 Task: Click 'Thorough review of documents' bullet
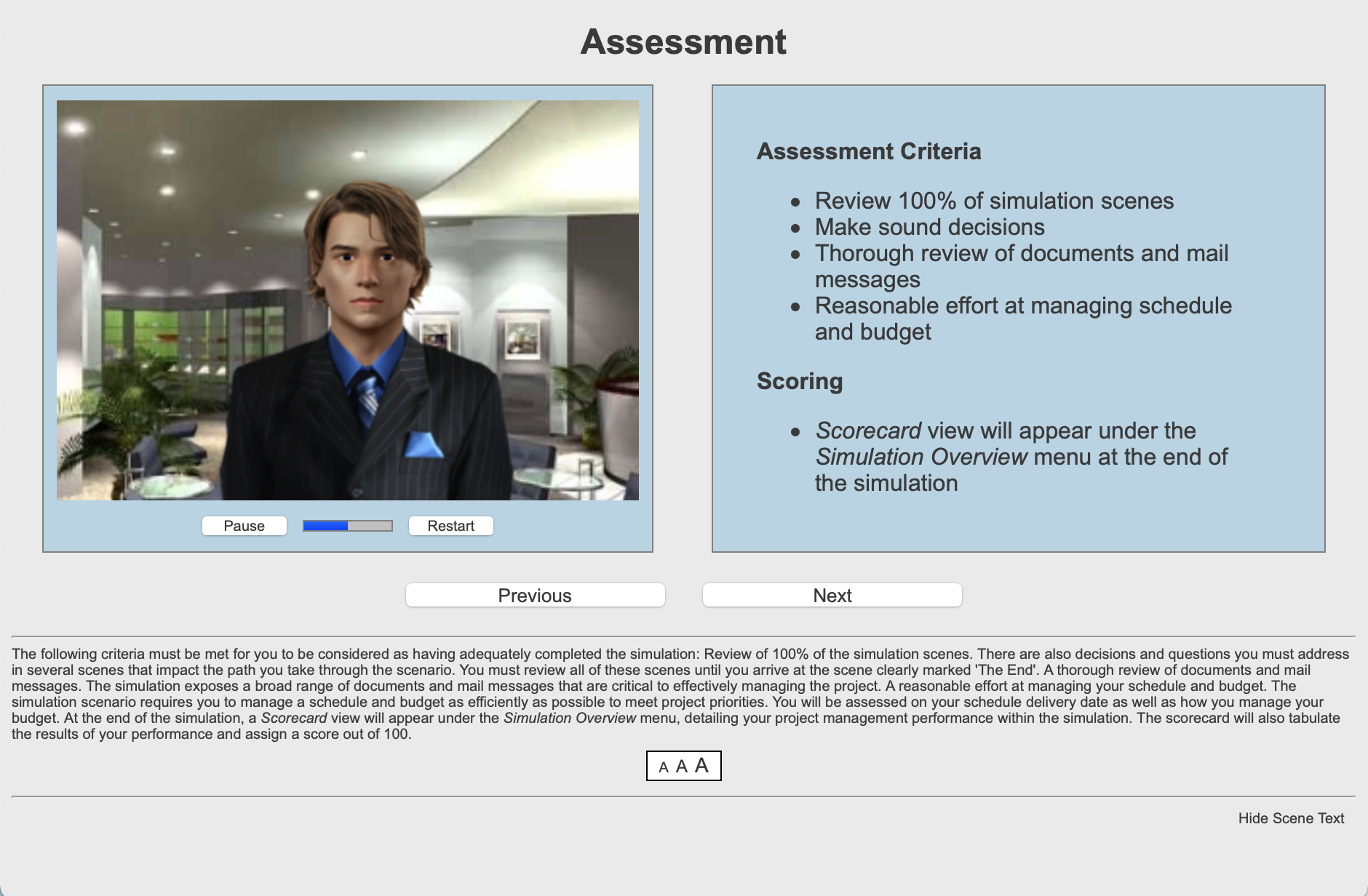tap(1022, 266)
